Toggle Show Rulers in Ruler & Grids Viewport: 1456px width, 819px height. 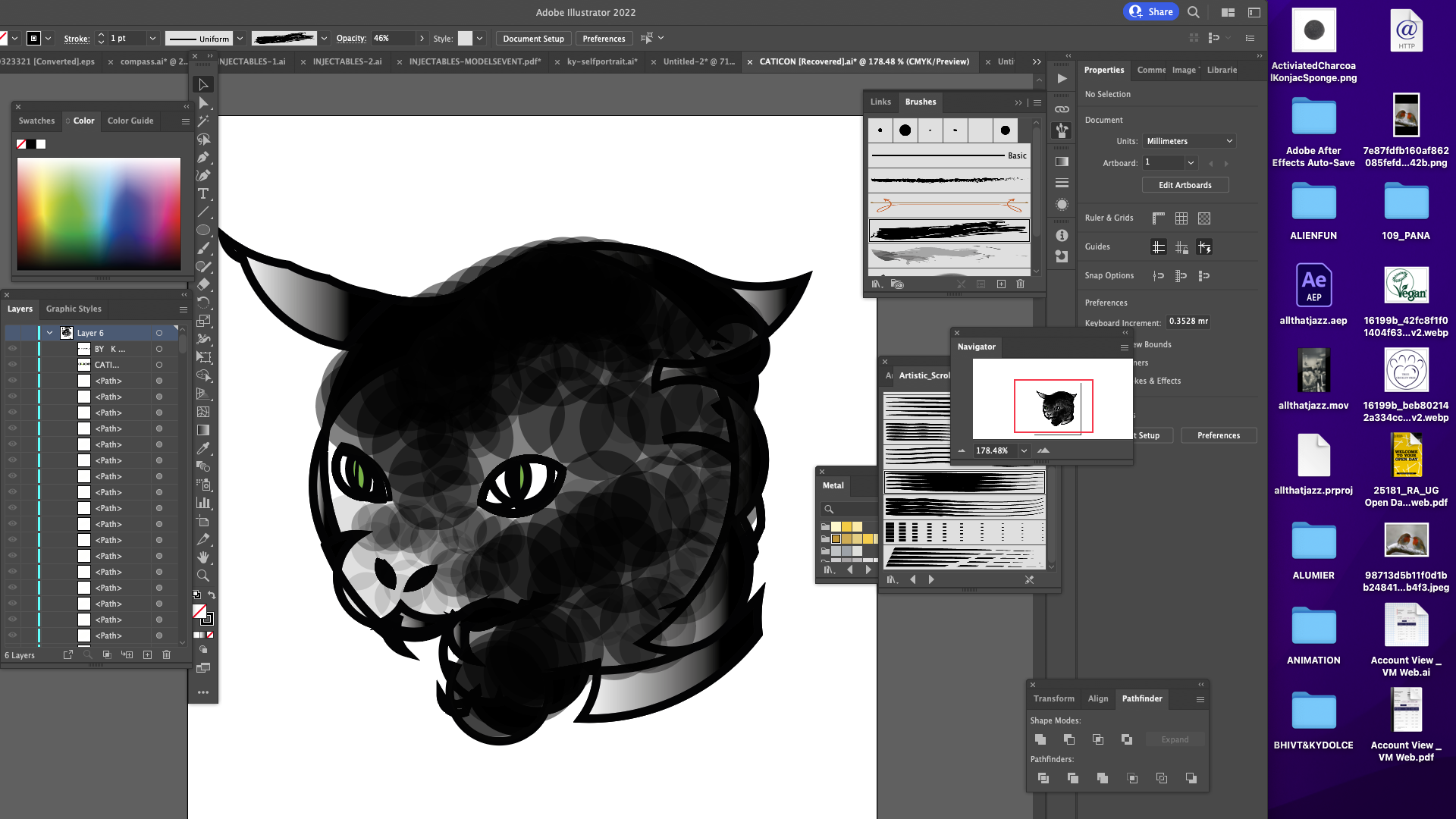click(x=1158, y=218)
